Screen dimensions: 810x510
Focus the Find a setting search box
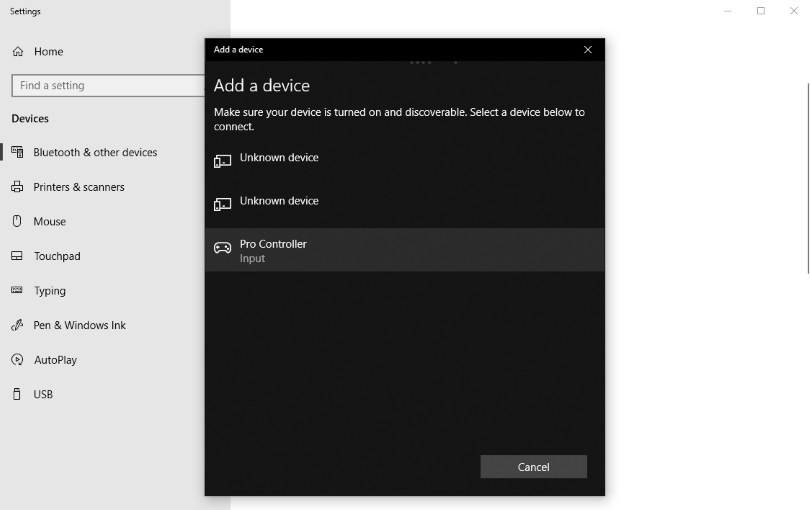coord(108,85)
